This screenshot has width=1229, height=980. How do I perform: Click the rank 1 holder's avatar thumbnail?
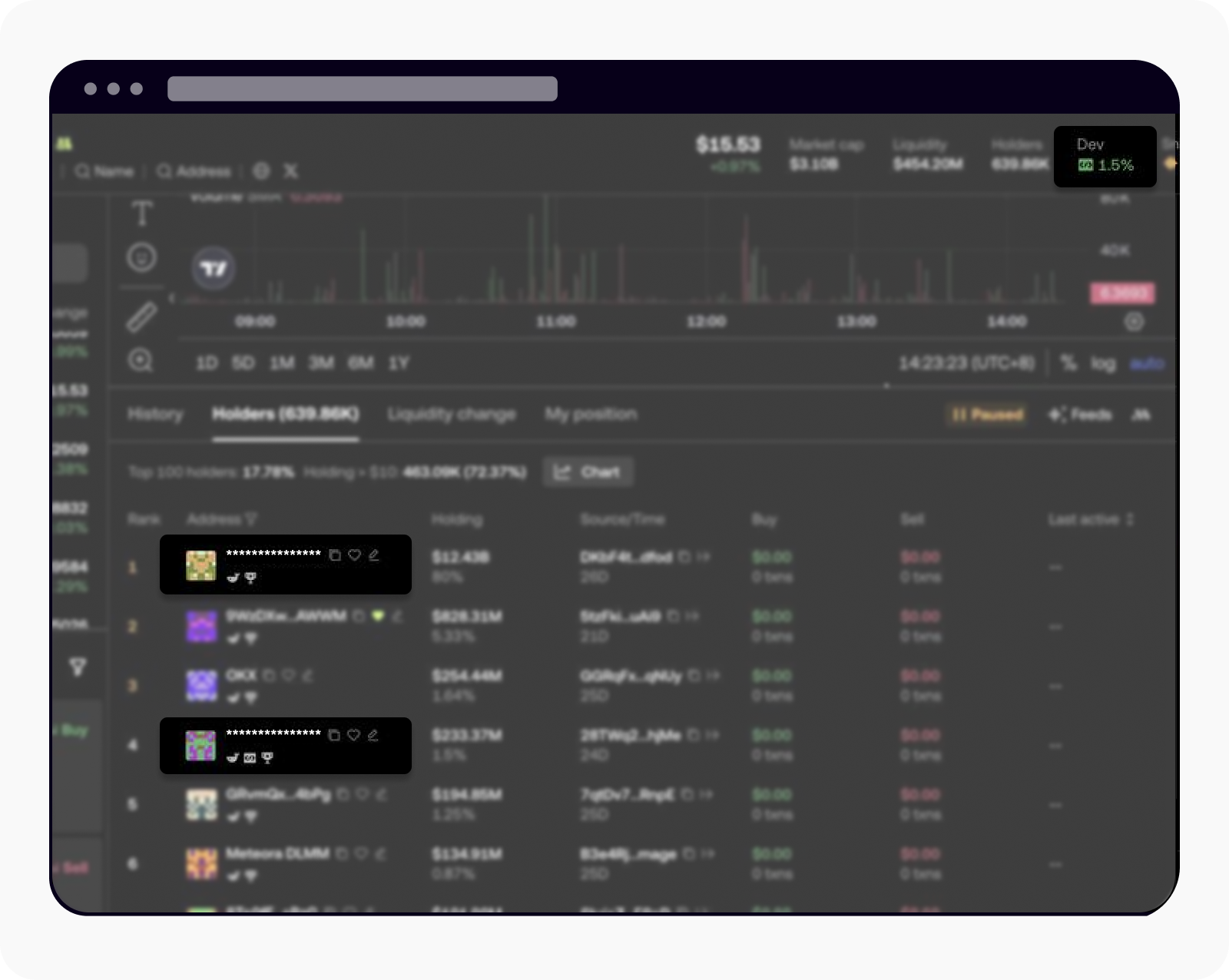[x=200, y=564]
